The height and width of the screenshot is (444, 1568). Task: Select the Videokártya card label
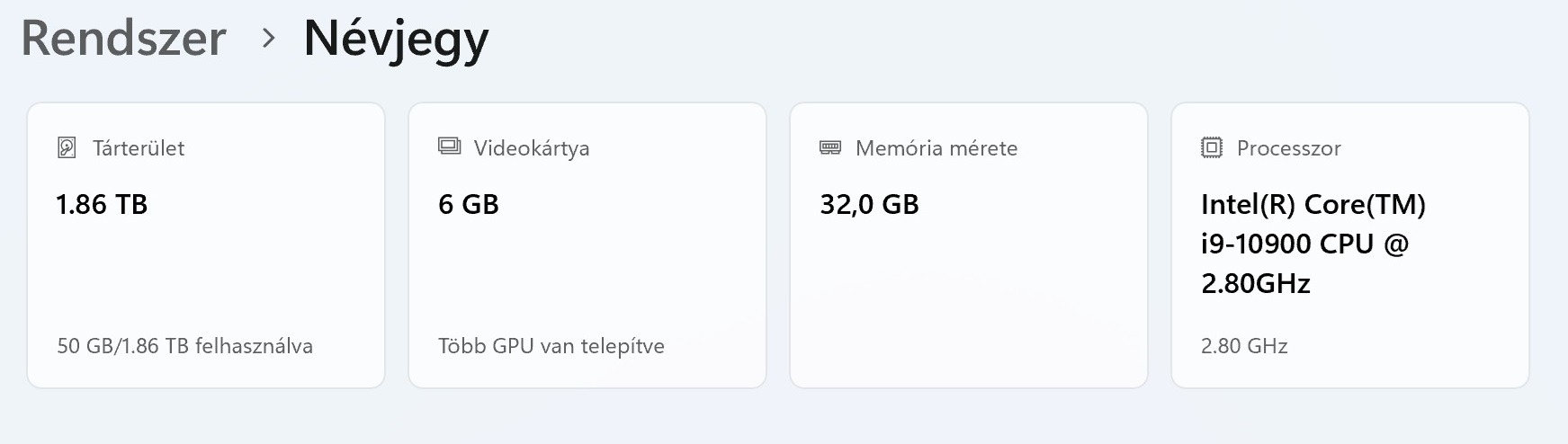[x=532, y=148]
